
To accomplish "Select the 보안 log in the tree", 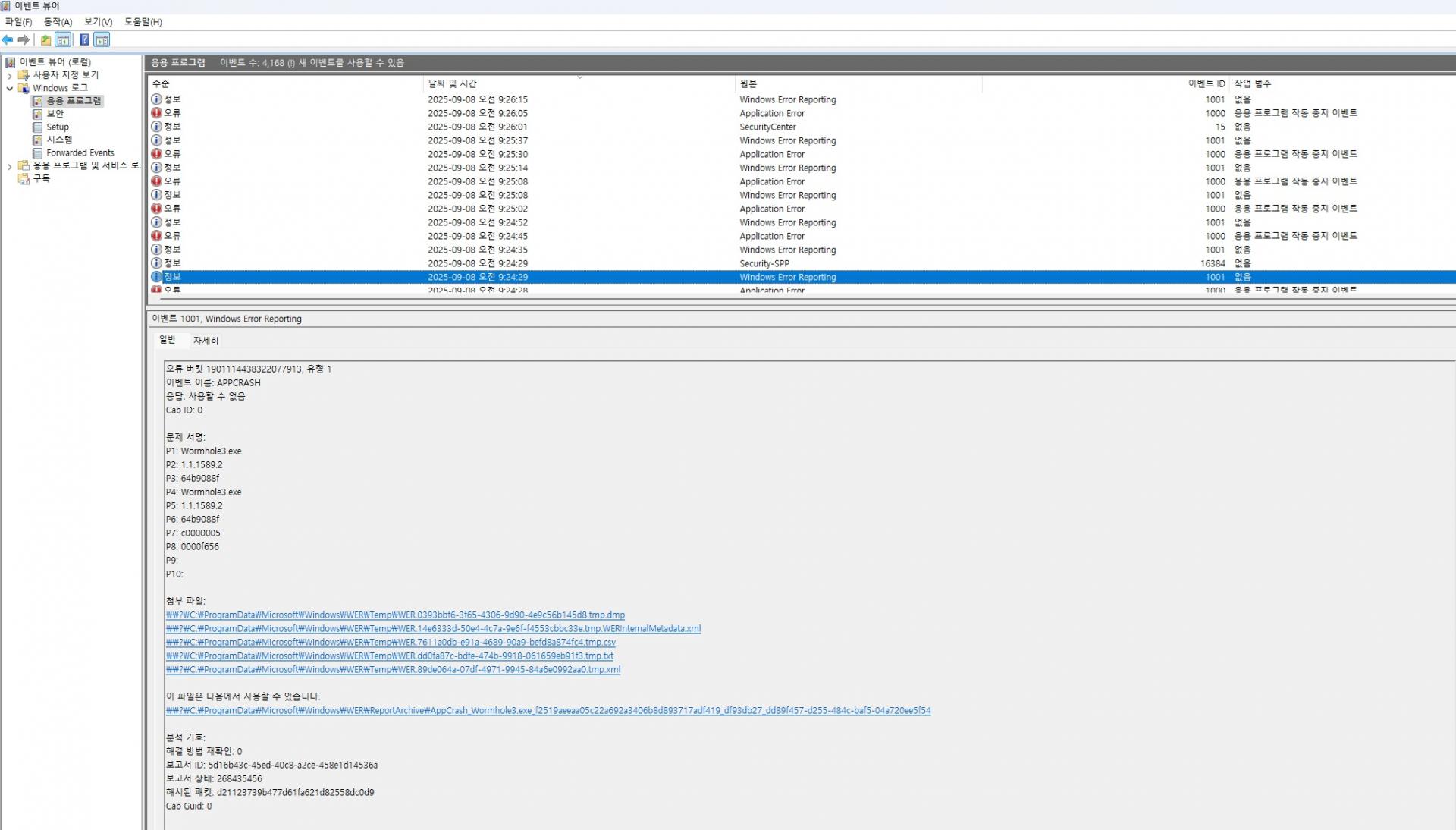I will (55, 114).
